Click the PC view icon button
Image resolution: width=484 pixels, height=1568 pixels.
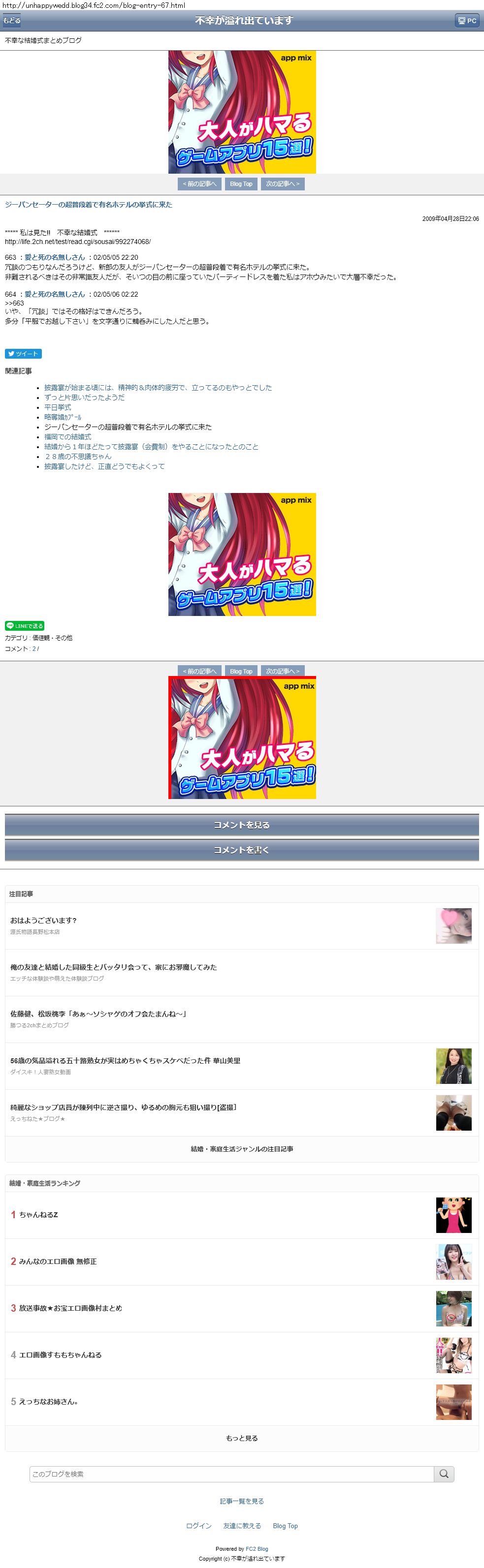pyautogui.click(x=467, y=21)
